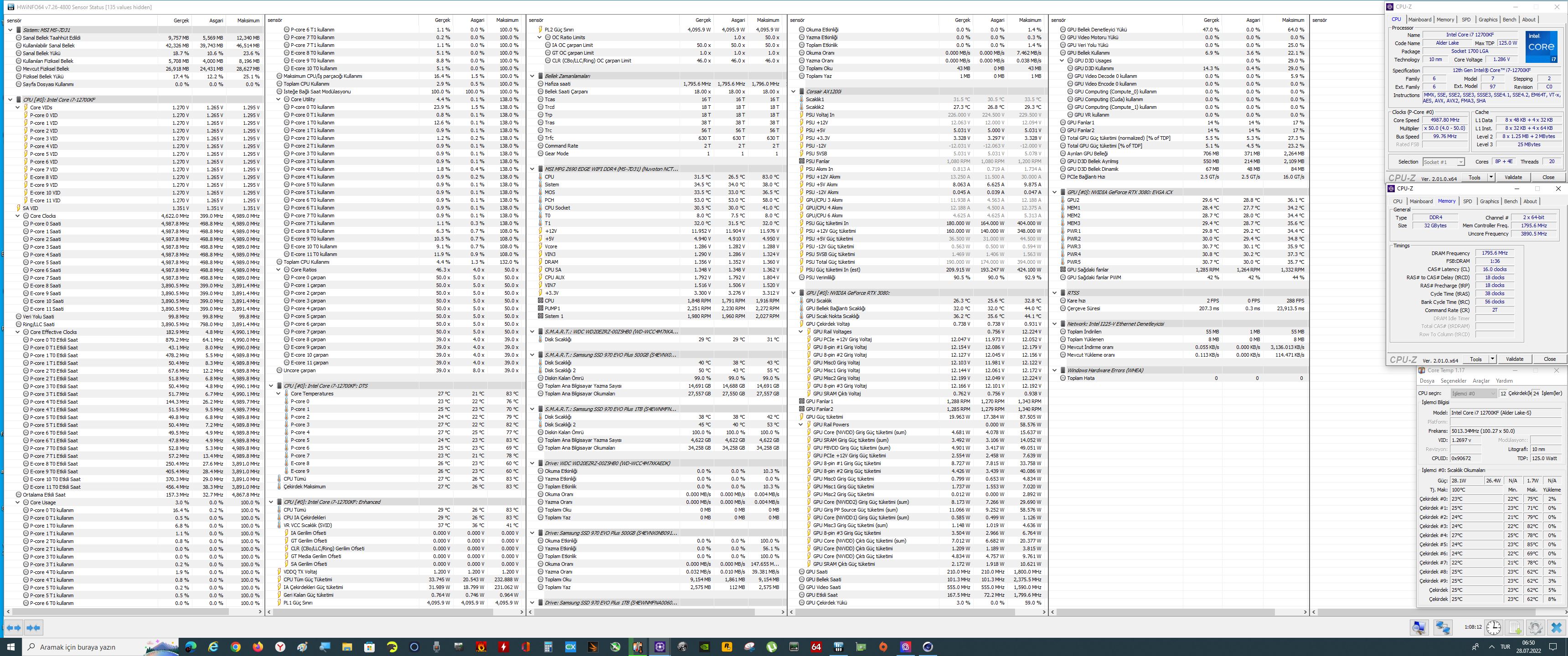
Task: Collapse the GPU Rail Voltages node
Action: [800, 332]
